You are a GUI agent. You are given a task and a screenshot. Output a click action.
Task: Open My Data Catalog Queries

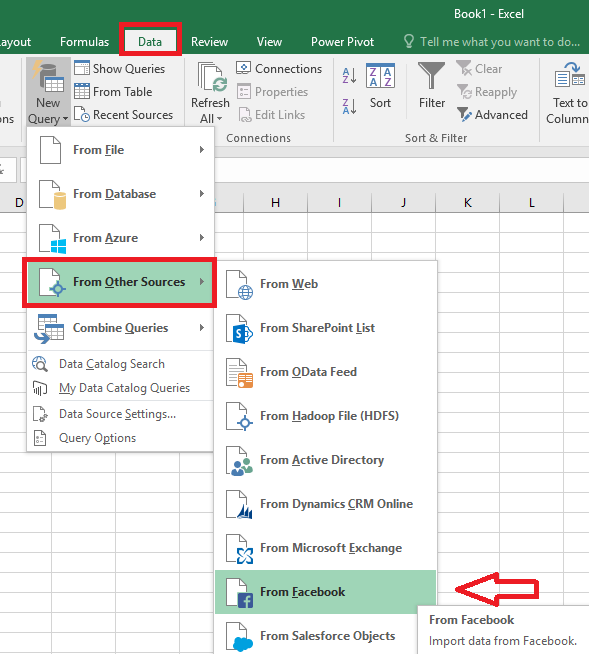tap(121, 388)
